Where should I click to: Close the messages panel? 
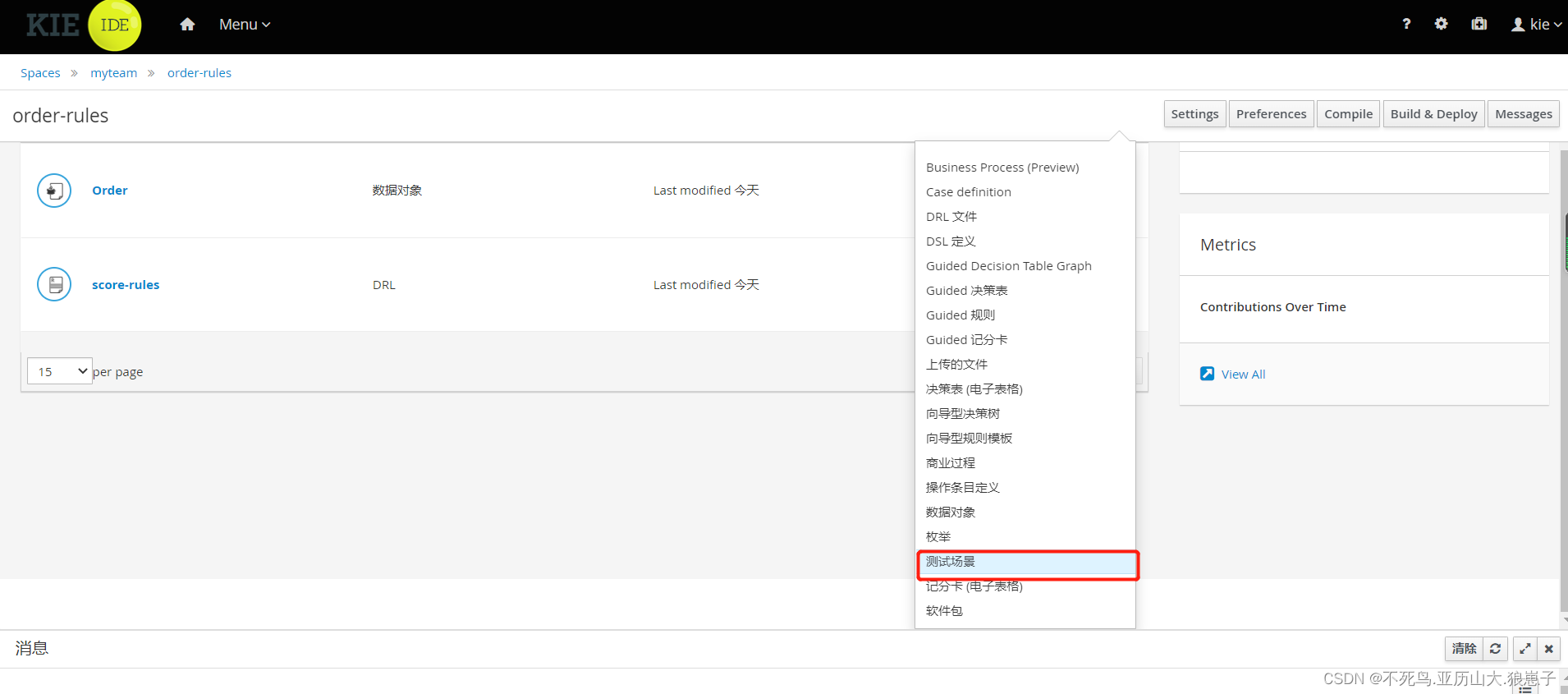click(1548, 649)
